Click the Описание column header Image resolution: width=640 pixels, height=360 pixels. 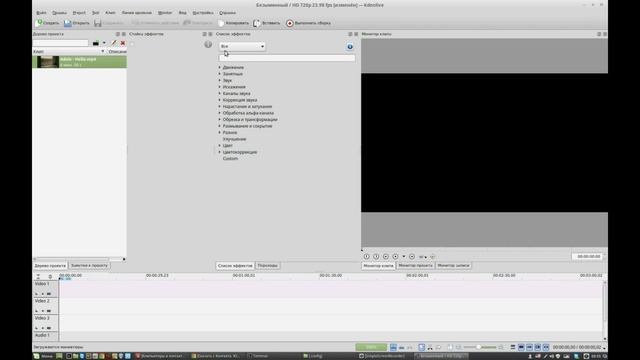[x=117, y=52]
